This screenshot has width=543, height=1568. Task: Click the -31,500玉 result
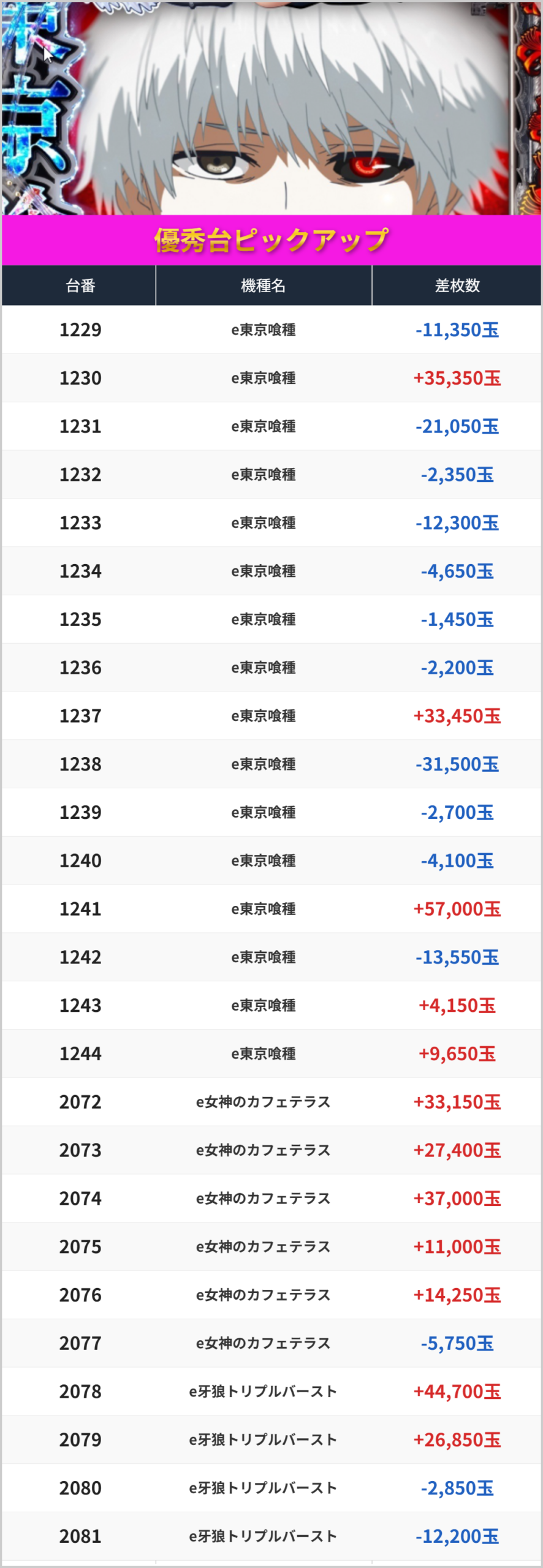point(457,764)
